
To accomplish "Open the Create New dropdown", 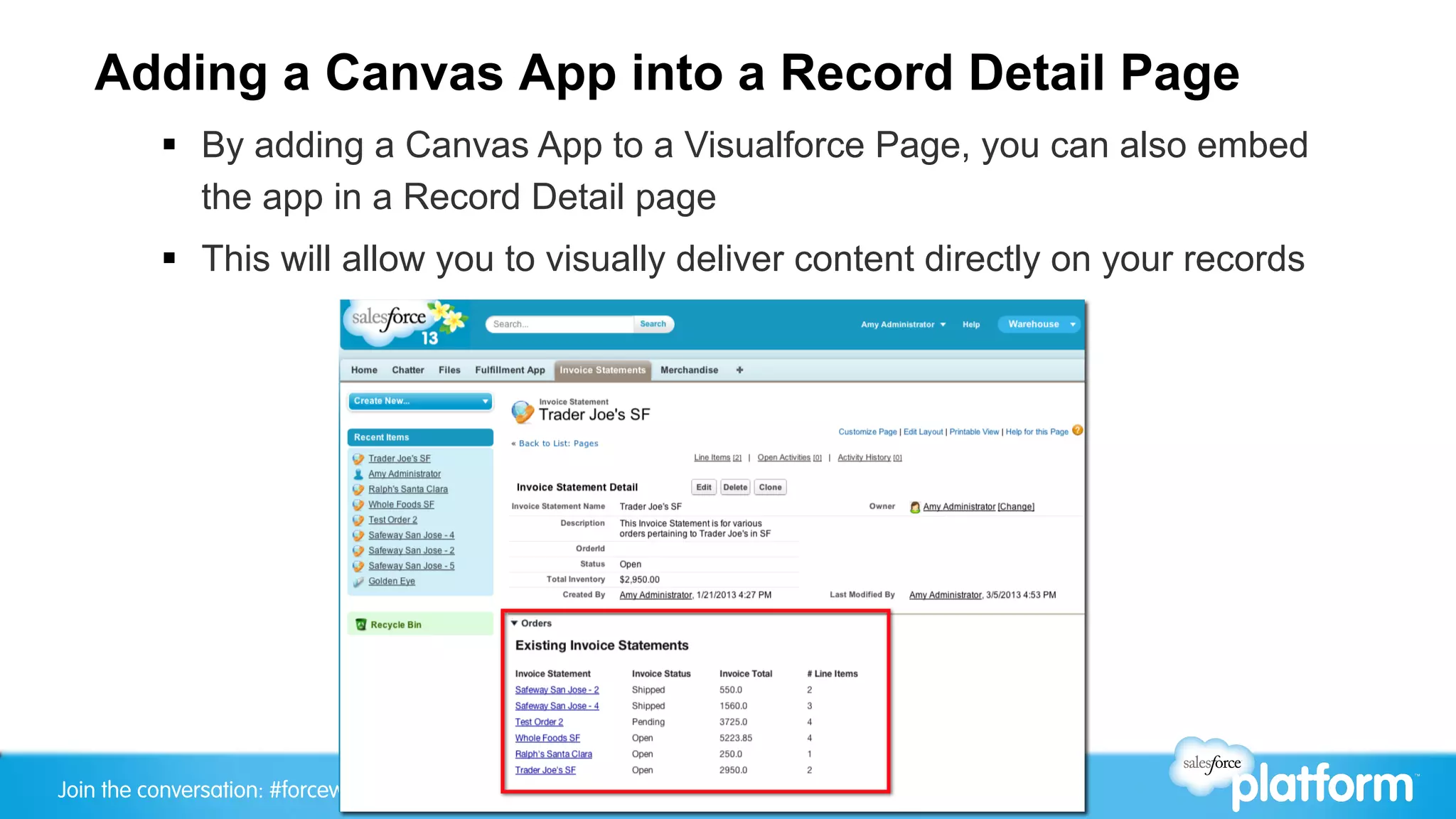I will [x=420, y=401].
